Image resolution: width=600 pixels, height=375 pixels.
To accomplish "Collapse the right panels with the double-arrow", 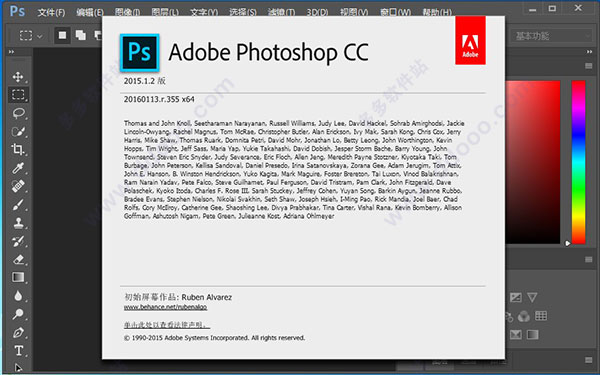I will click(x=589, y=52).
